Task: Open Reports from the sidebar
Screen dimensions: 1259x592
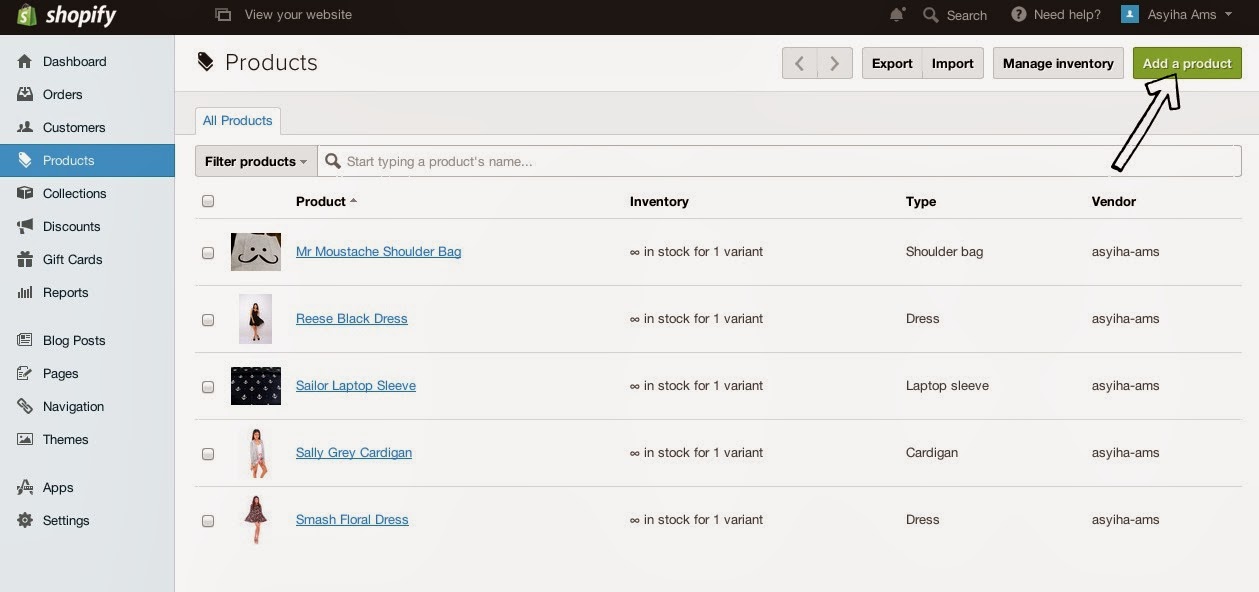Action: pos(65,292)
